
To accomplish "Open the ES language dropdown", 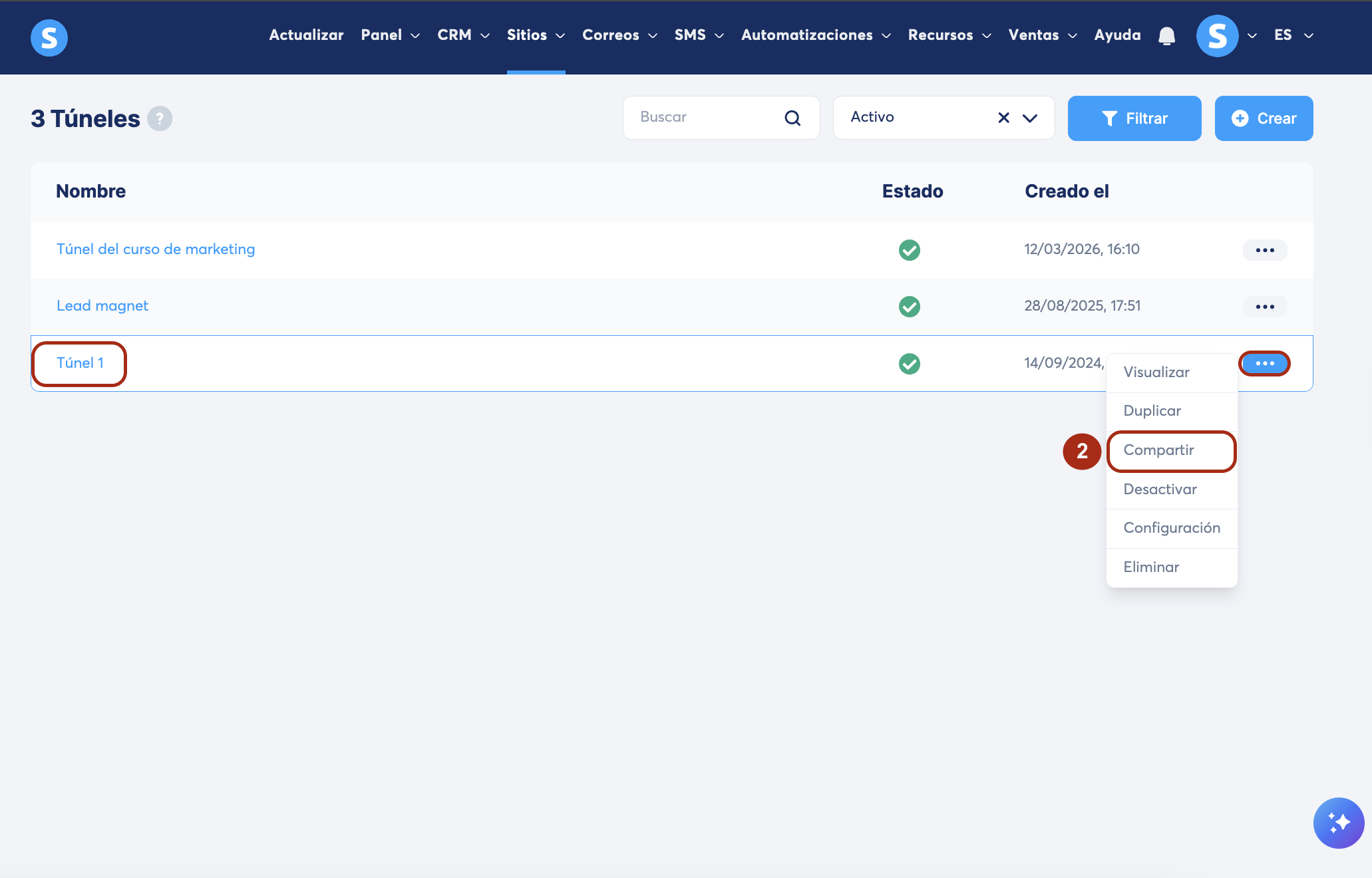I will click(x=1293, y=35).
